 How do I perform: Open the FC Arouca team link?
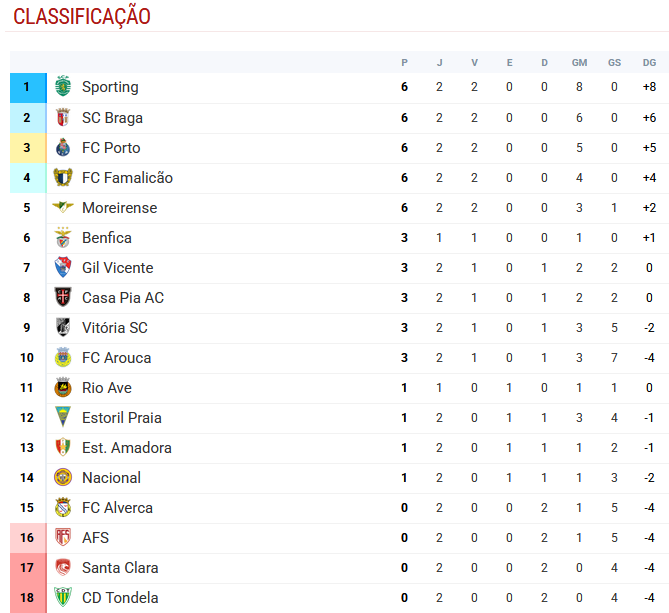(x=116, y=357)
